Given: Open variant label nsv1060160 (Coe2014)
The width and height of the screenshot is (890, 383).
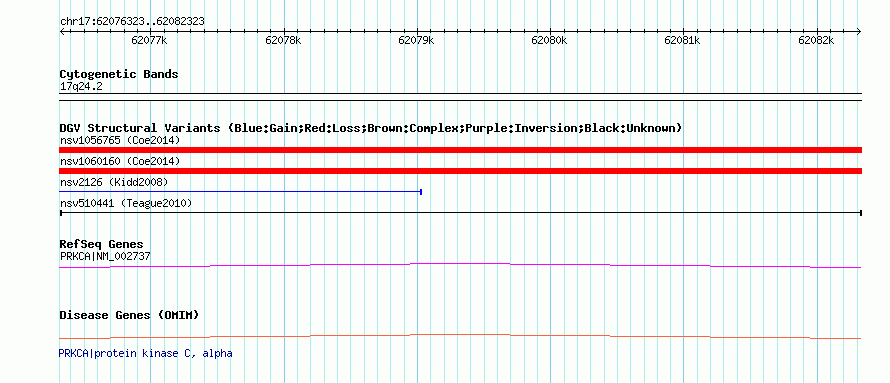Looking at the screenshot, I should [120, 162].
